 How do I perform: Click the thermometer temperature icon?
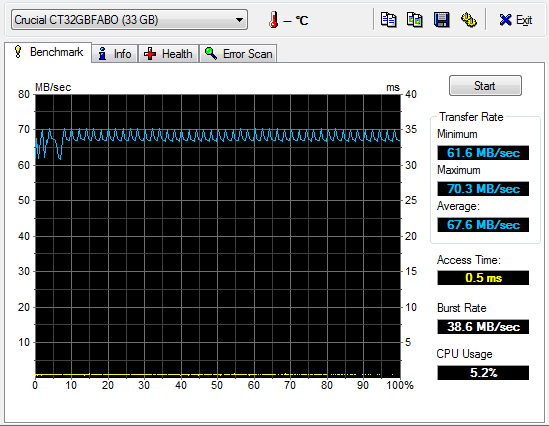click(x=274, y=20)
